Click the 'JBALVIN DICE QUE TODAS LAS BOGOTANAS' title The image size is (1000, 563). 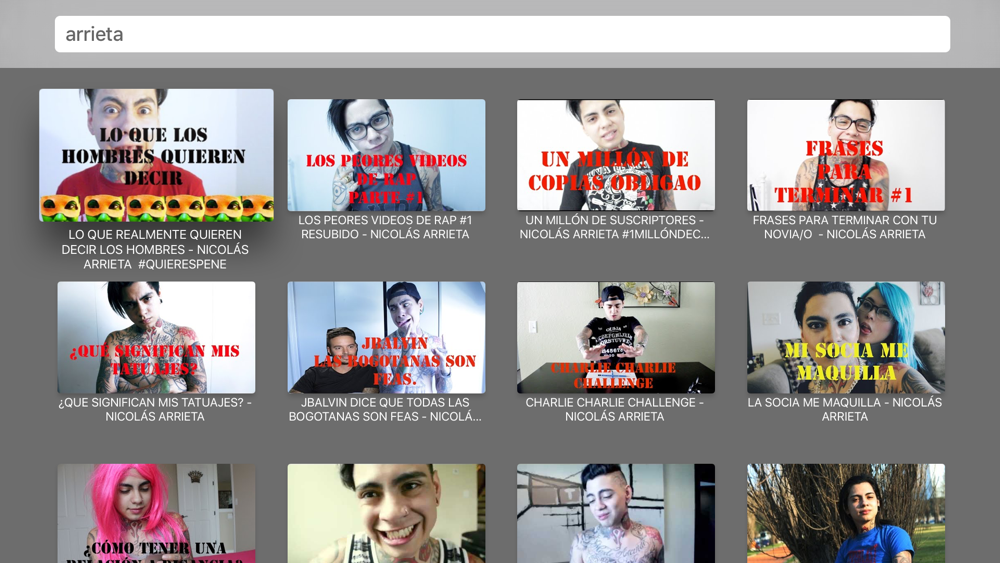coord(385,409)
